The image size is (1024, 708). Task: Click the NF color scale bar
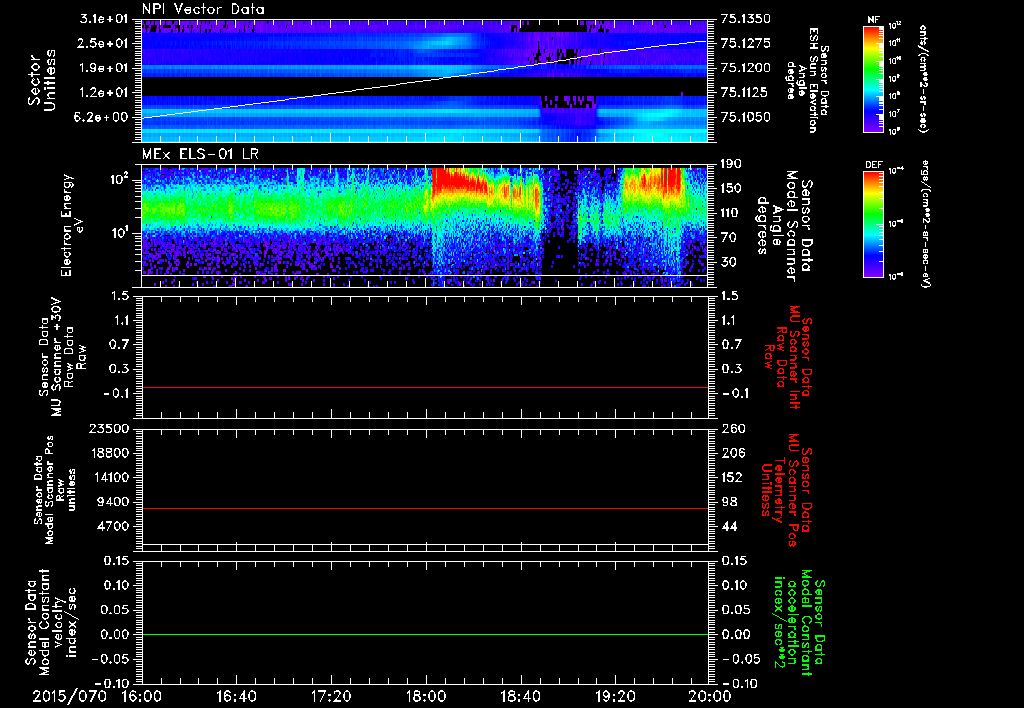tap(872, 78)
